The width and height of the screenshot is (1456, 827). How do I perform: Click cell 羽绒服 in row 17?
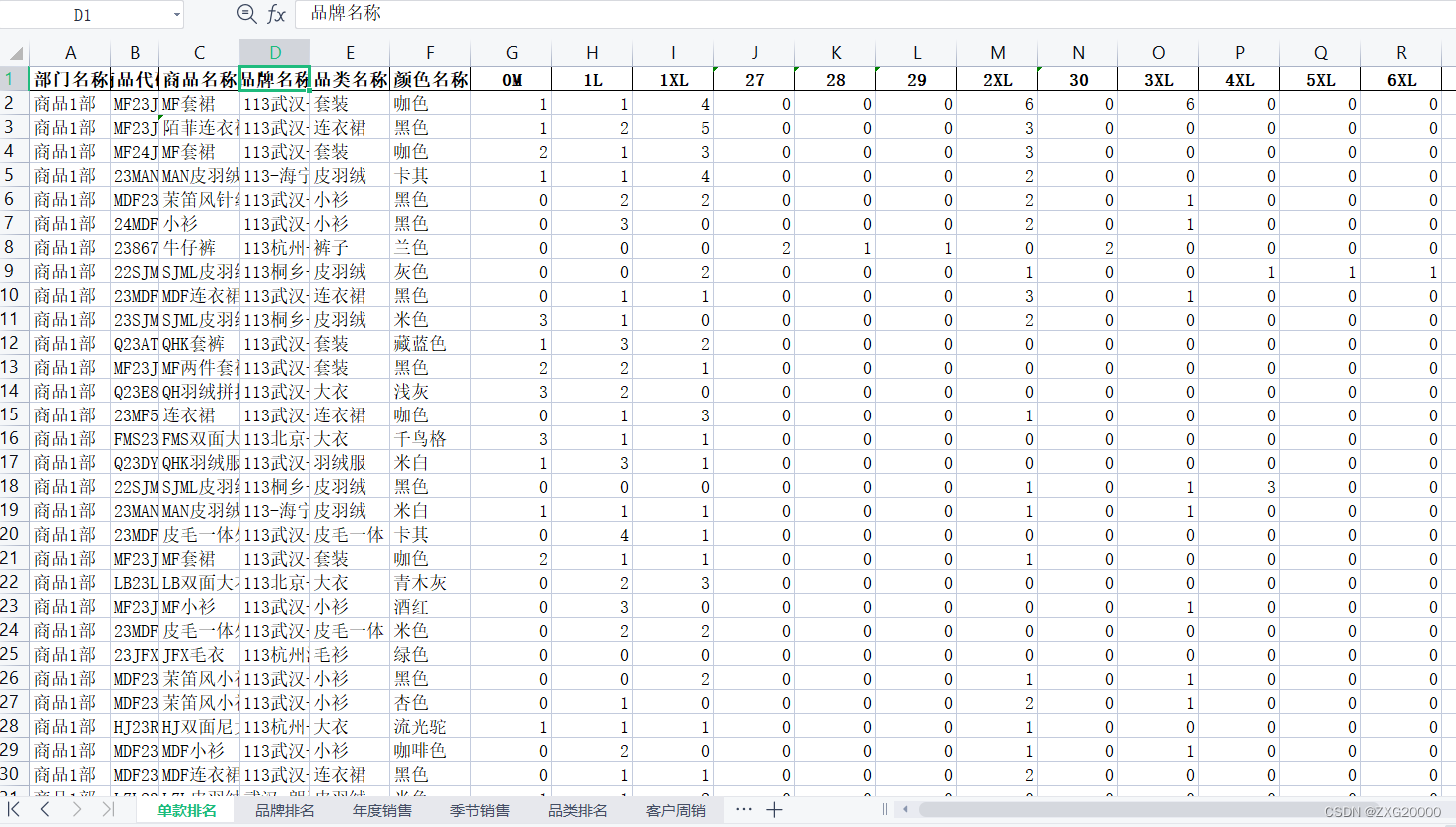click(x=350, y=462)
